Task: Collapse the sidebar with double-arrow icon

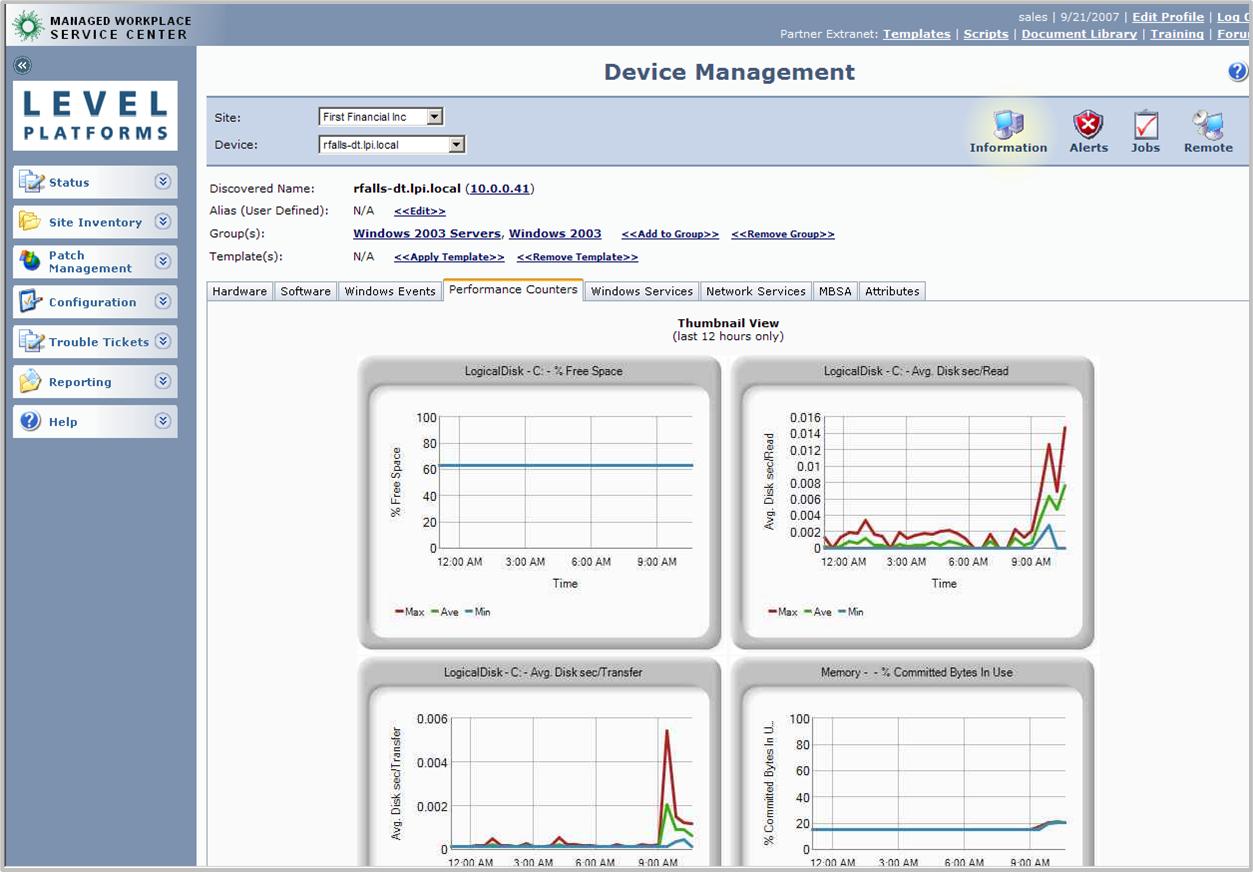Action: [x=23, y=66]
